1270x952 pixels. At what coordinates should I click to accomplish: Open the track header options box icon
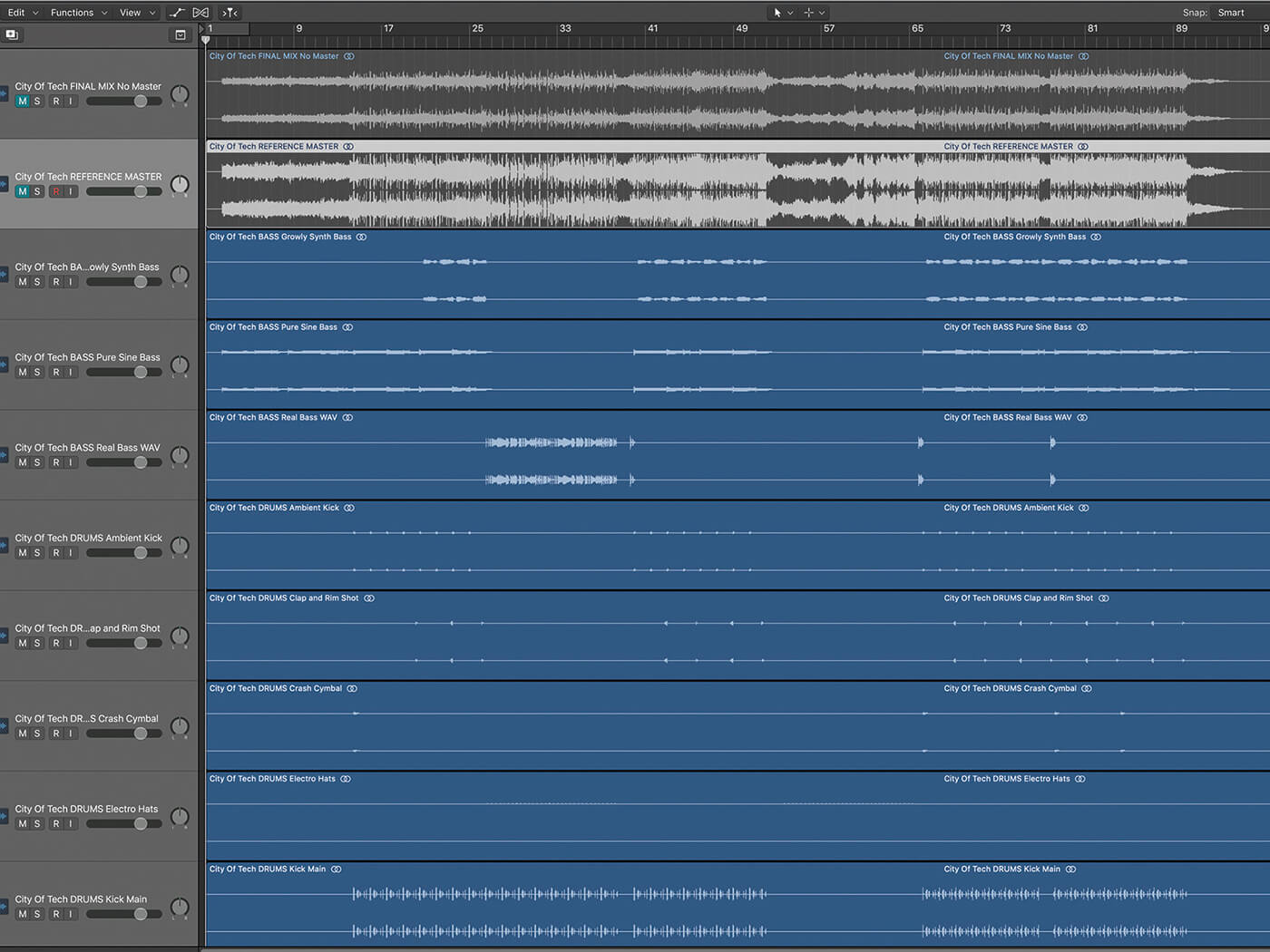[181, 34]
